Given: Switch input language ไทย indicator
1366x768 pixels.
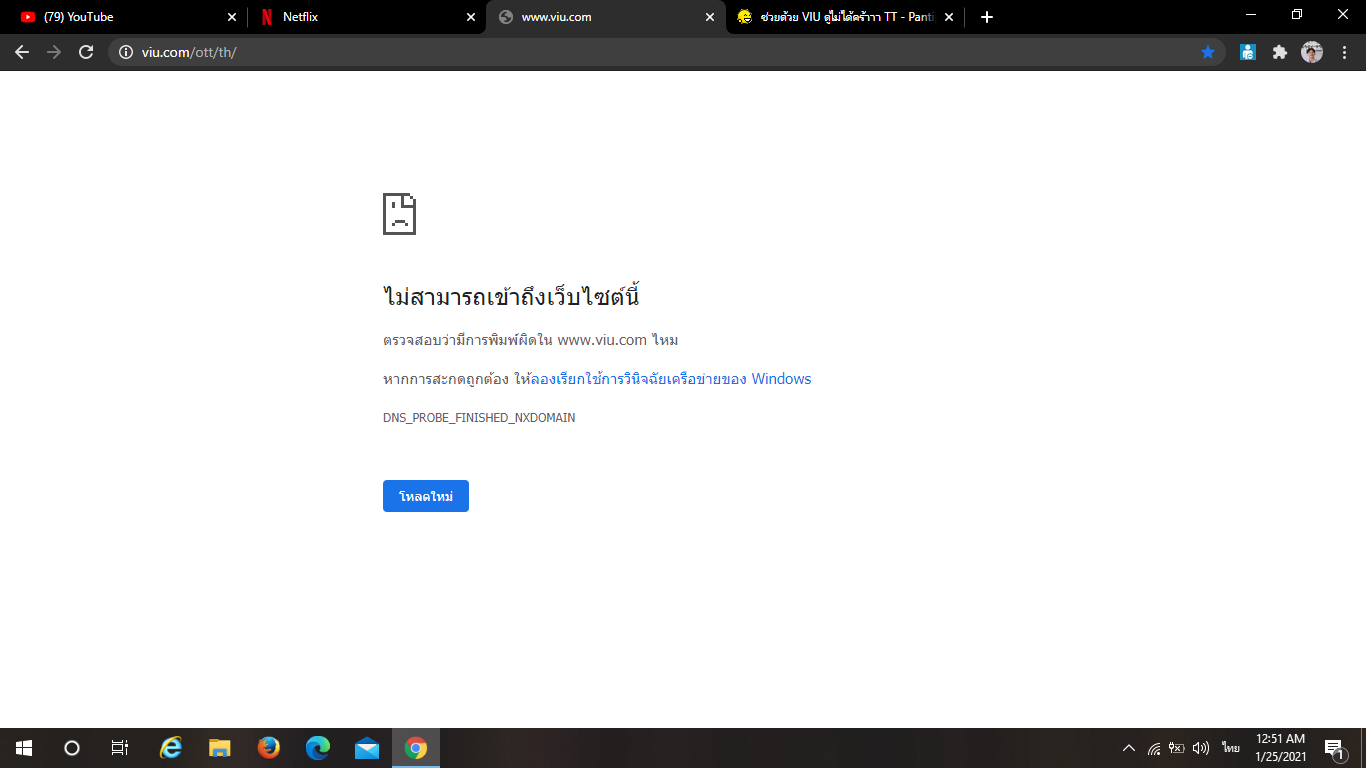Looking at the screenshot, I should 1230,748.
